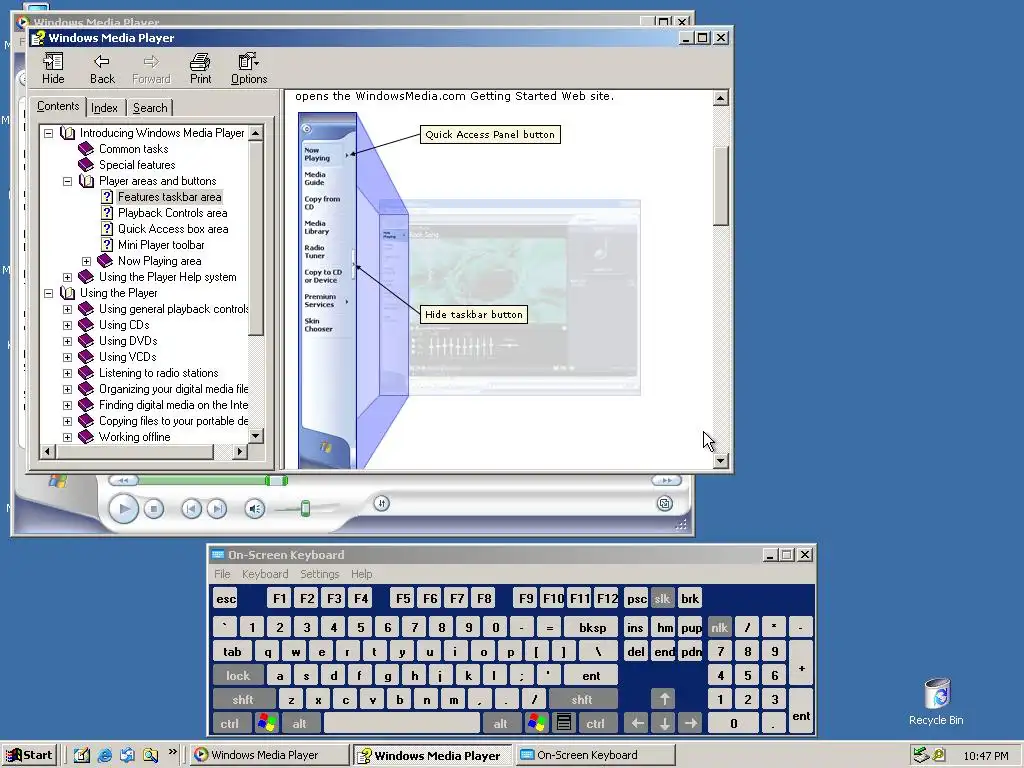1024x768 pixels.
Task: Click the Common tasks book icon
Action: pyautogui.click(x=86, y=149)
